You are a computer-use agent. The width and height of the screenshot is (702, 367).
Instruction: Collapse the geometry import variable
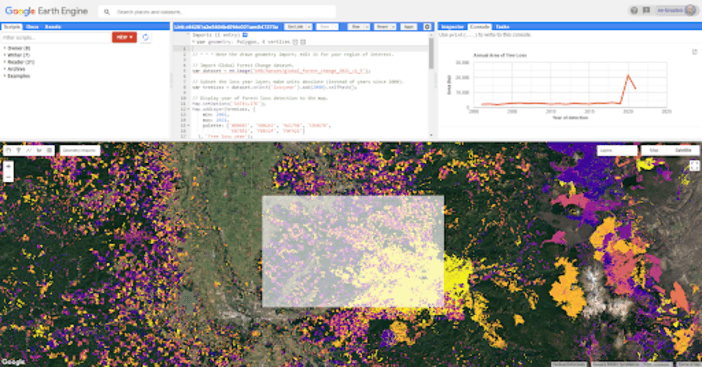[x=193, y=42]
